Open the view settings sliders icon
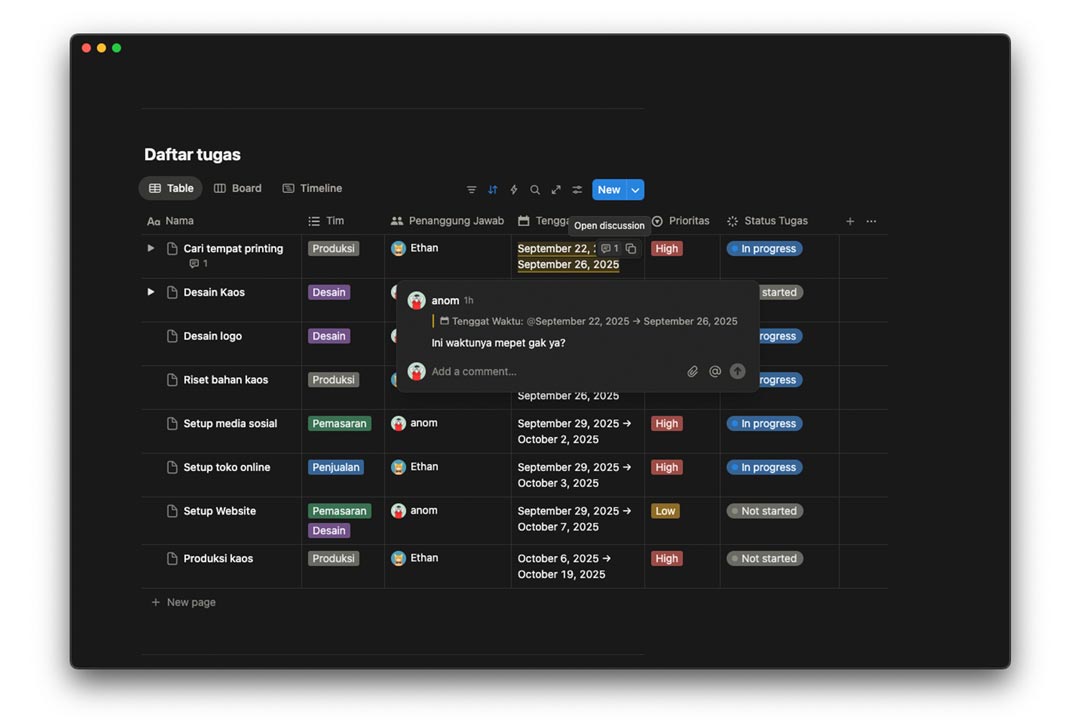Image resolution: width=1080 pixels, height=720 pixels. point(577,190)
